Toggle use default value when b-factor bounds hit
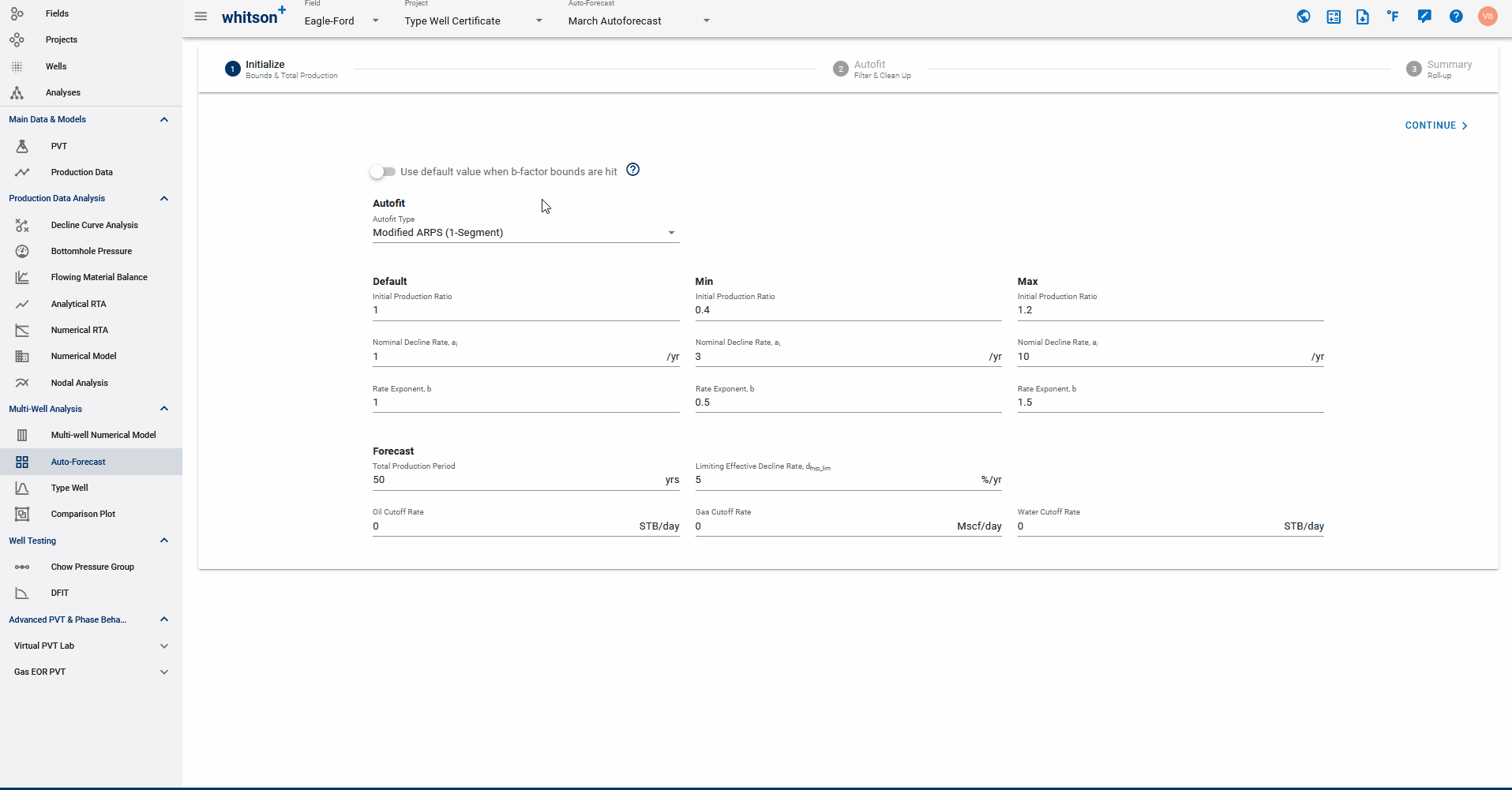1512x790 pixels. pos(383,171)
